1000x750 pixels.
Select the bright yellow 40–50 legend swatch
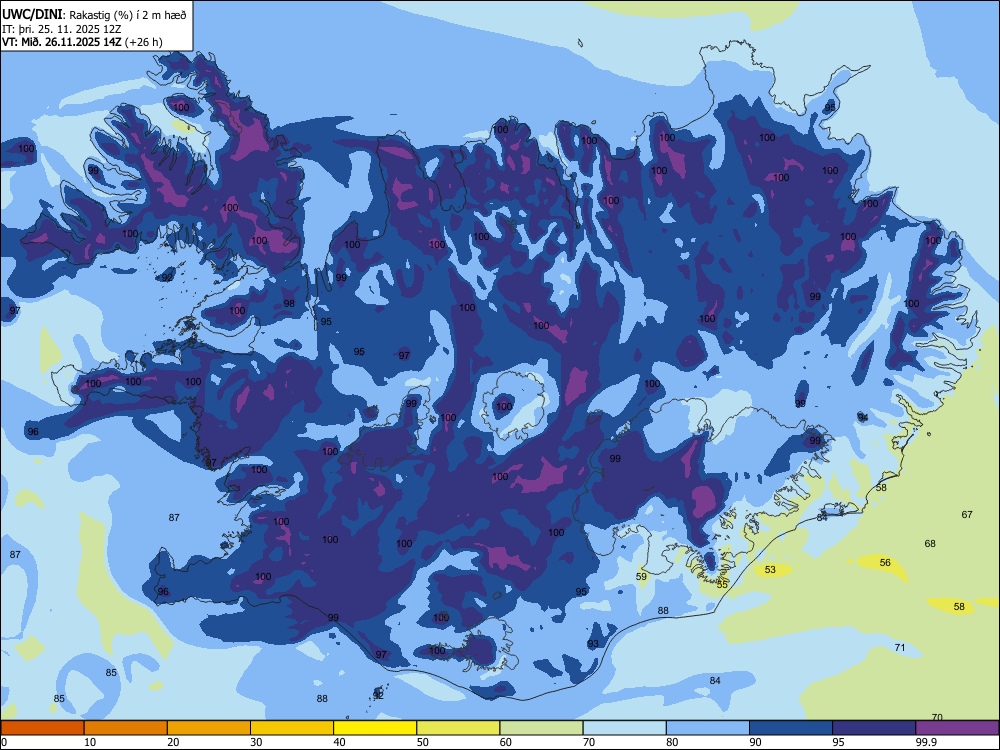375,728
